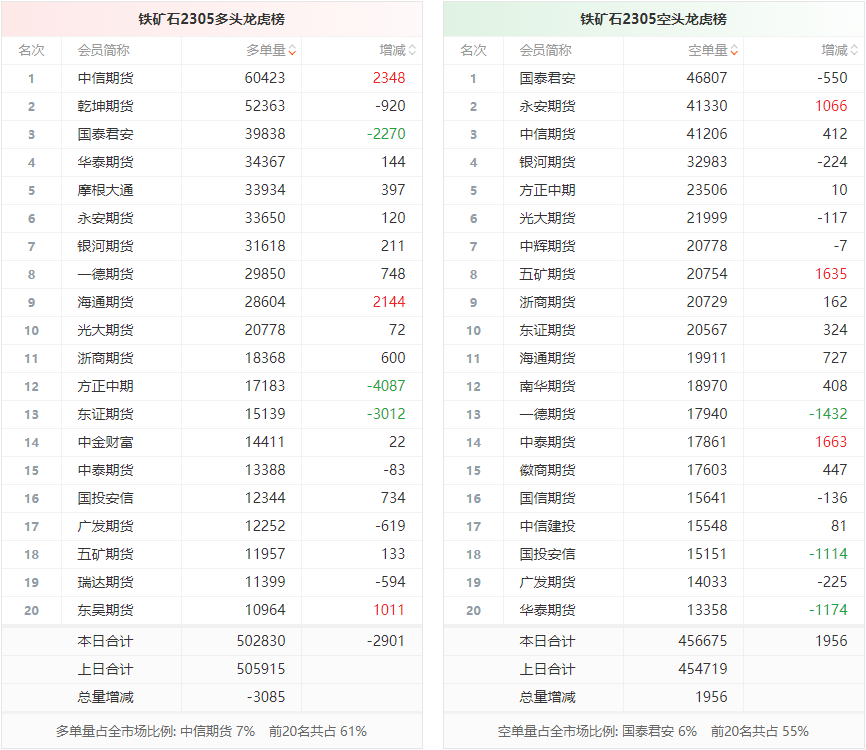Click 中金财富 in long positions table
The width and height of the screenshot is (866, 750).
(x=105, y=442)
